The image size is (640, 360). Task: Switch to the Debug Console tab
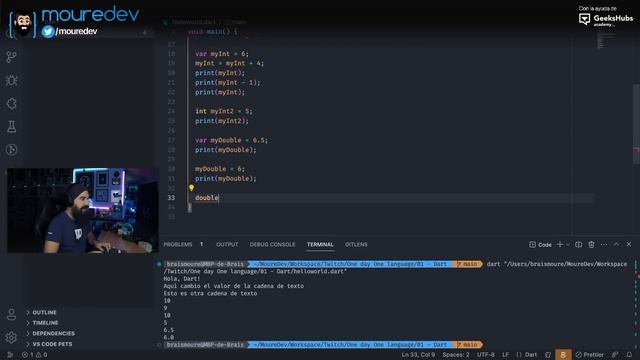pos(272,244)
